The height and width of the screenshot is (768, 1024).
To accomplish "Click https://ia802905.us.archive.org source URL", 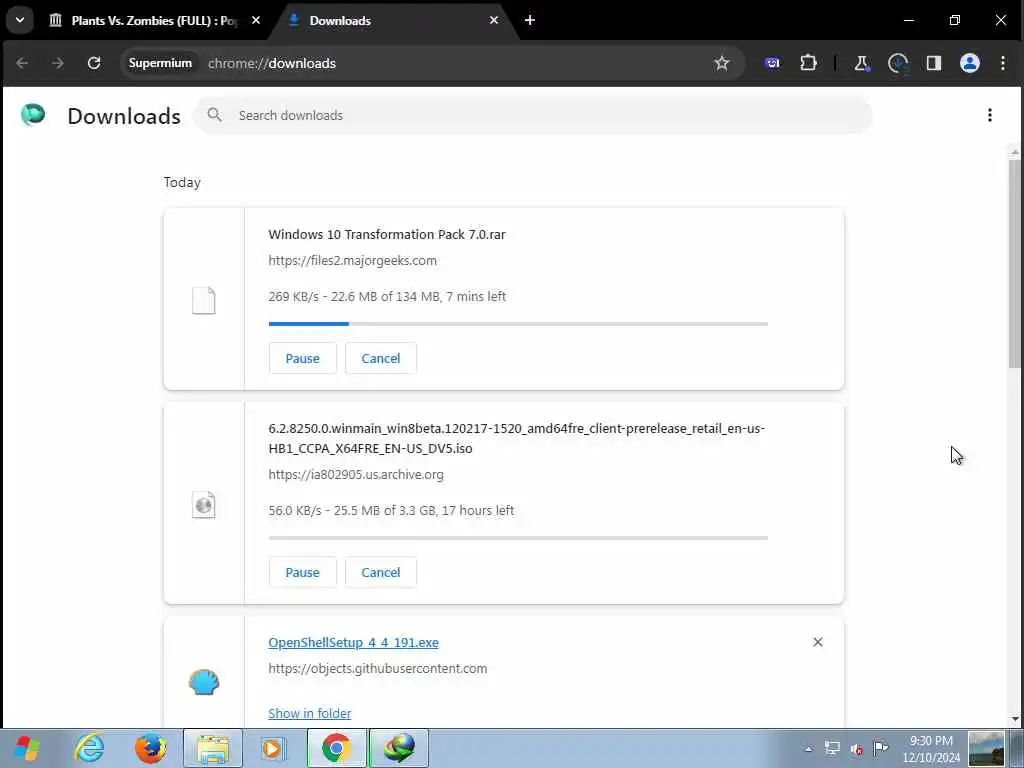I will click(x=356, y=475).
